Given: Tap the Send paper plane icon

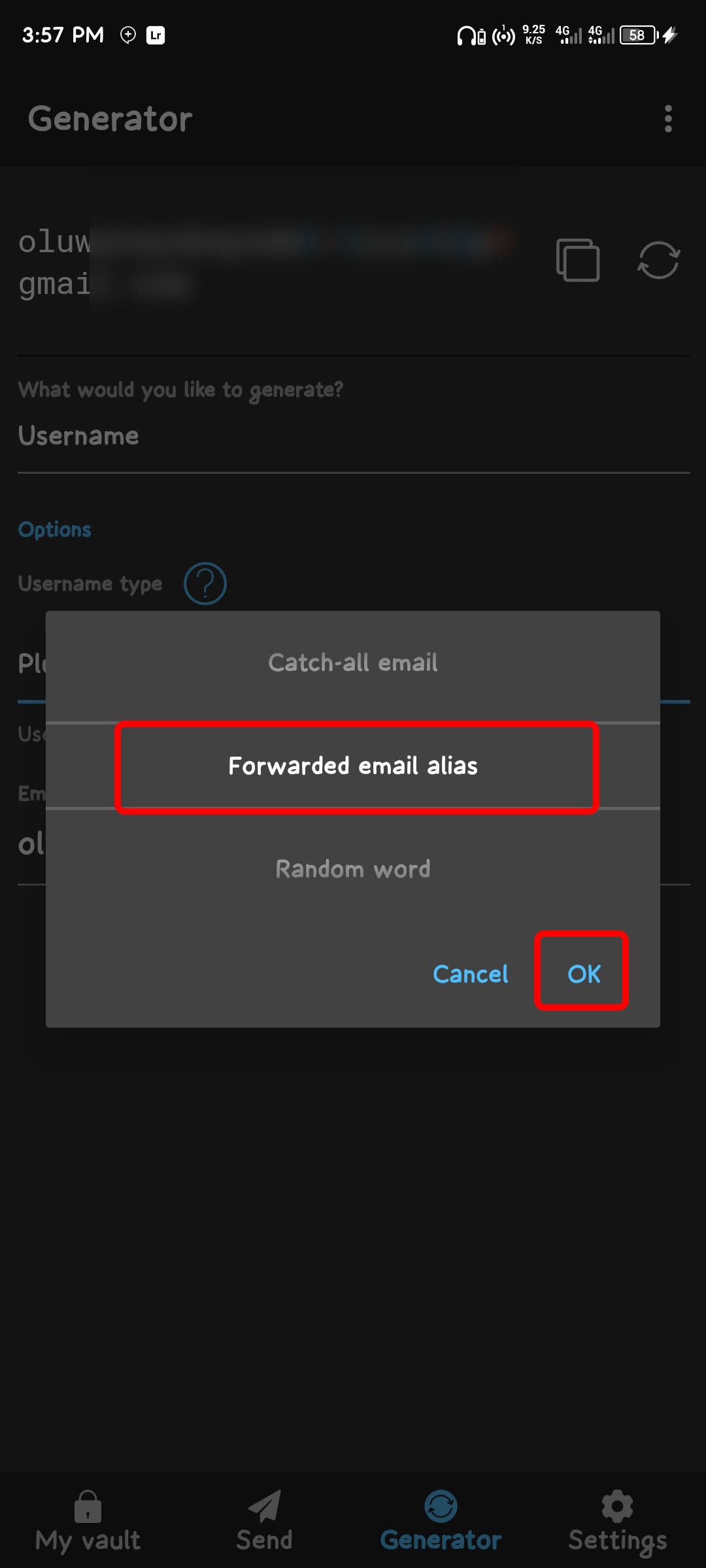Looking at the screenshot, I should pyautogui.click(x=264, y=1506).
